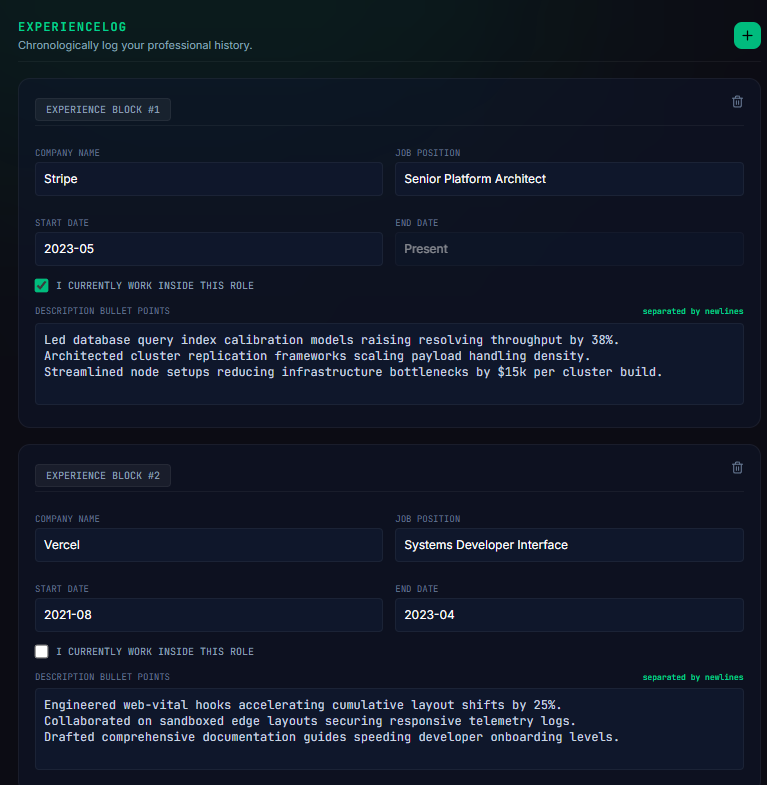Click Description Bullet Points label in Block #1
Image resolution: width=767 pixels, height=785 pixels.
(102, 311)
